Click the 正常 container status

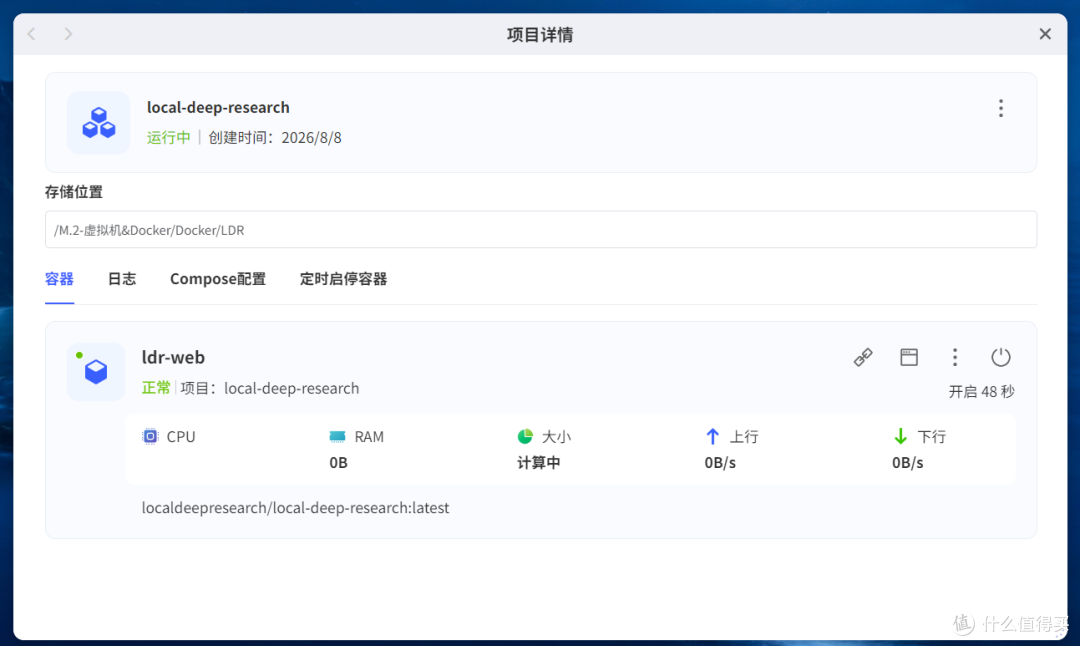[x=156, y=388]
